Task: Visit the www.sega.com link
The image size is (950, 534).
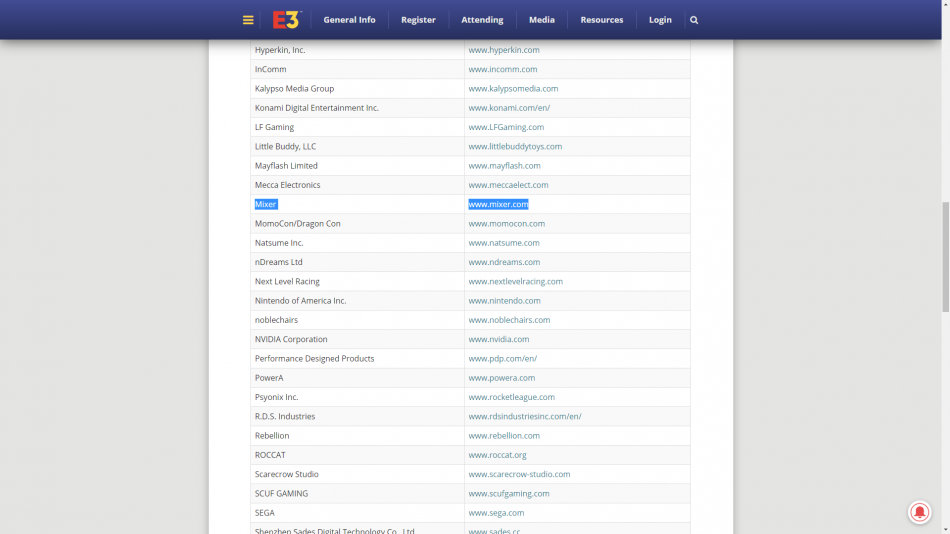Action: point(496,513)
